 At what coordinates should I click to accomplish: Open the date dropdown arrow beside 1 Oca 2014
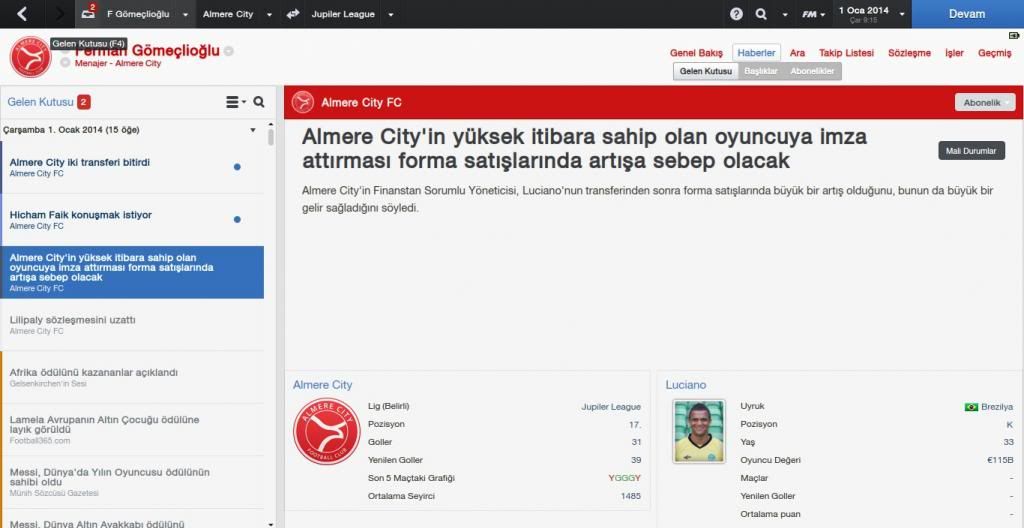pos(902,14)
